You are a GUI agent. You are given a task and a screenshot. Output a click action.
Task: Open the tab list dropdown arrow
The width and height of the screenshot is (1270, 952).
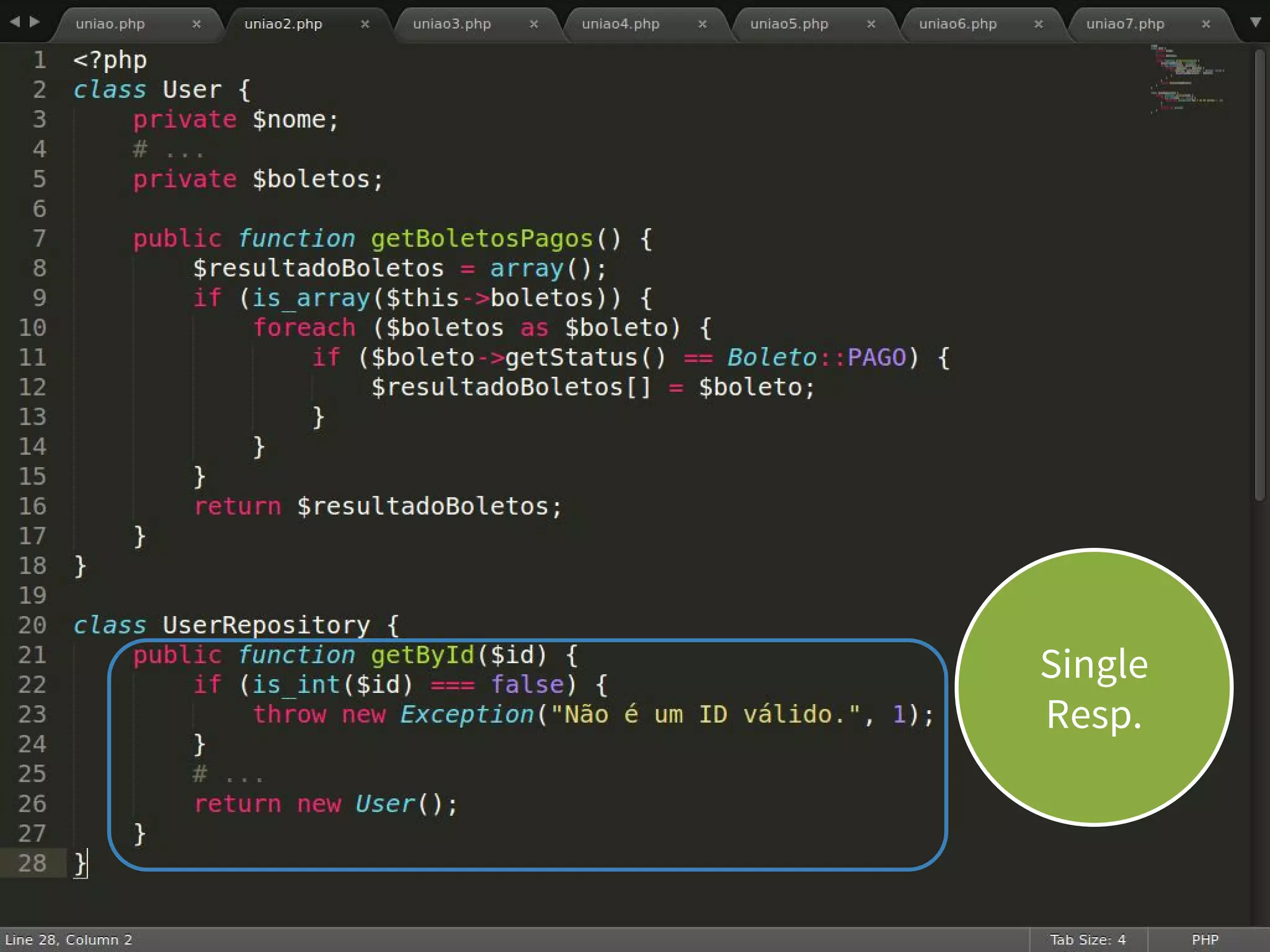(1255, 22)
